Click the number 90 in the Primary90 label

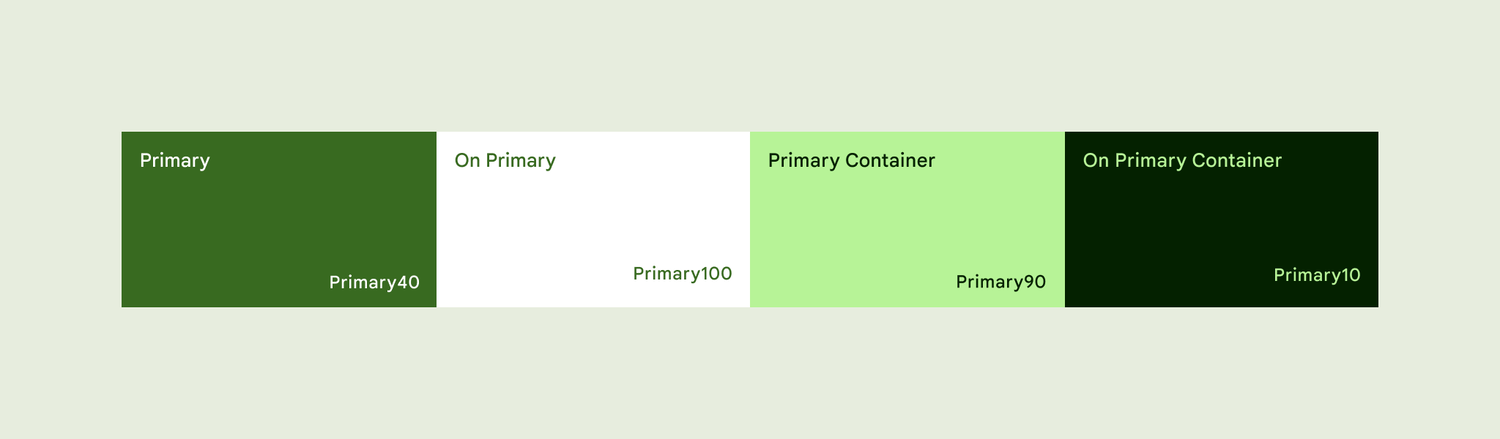click(1035, 283)
